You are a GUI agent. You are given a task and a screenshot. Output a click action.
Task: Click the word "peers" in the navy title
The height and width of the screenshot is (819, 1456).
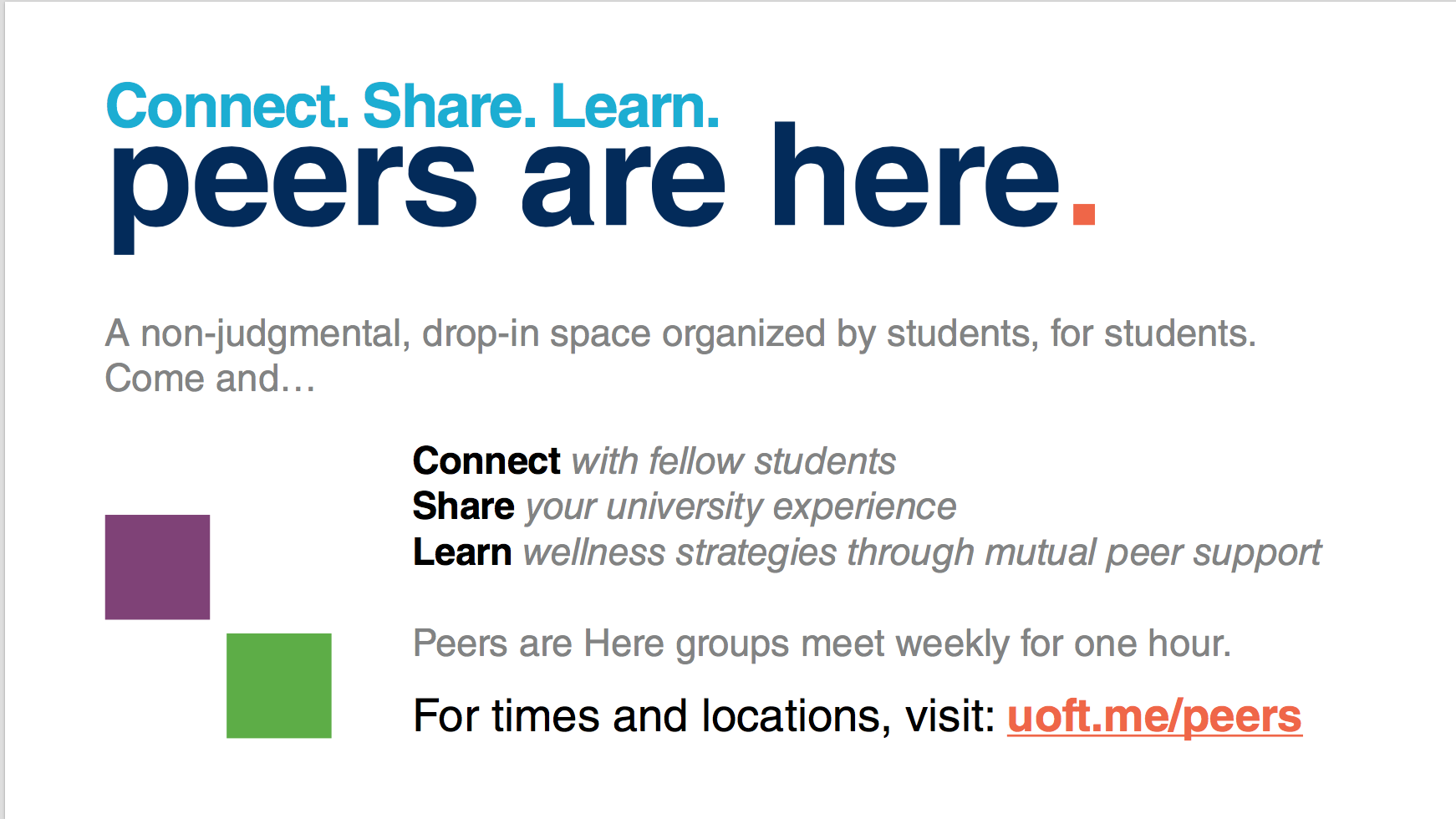click(x=294, y=184)
